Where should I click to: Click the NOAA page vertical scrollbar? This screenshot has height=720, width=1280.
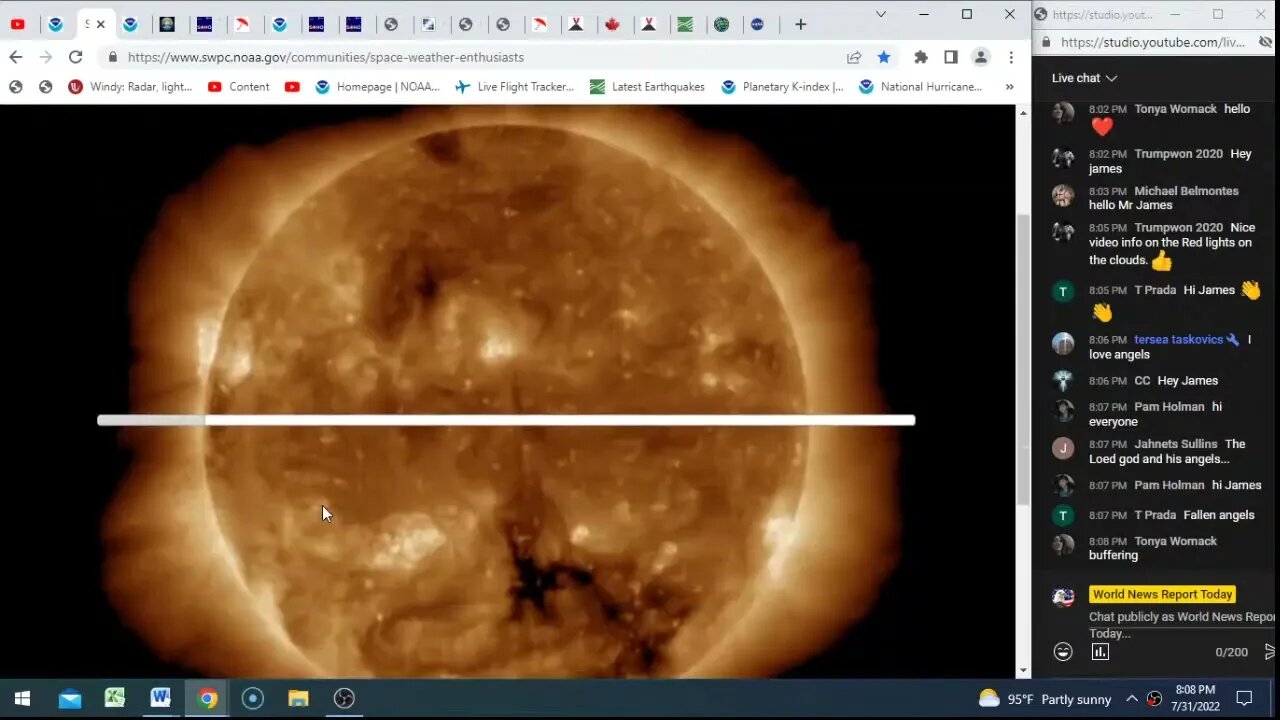tap(1022, 360)
